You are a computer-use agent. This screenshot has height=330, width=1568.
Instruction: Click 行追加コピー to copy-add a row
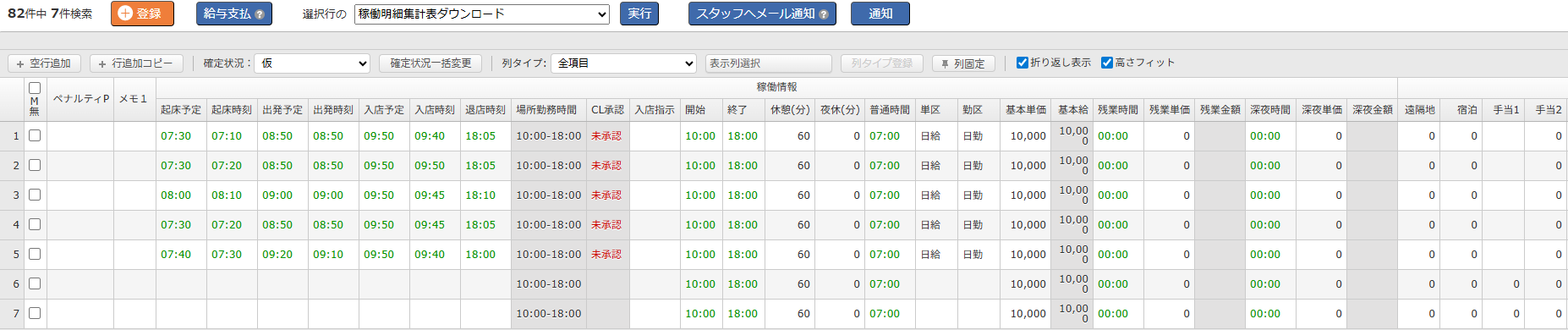click(x=135, y=63)
